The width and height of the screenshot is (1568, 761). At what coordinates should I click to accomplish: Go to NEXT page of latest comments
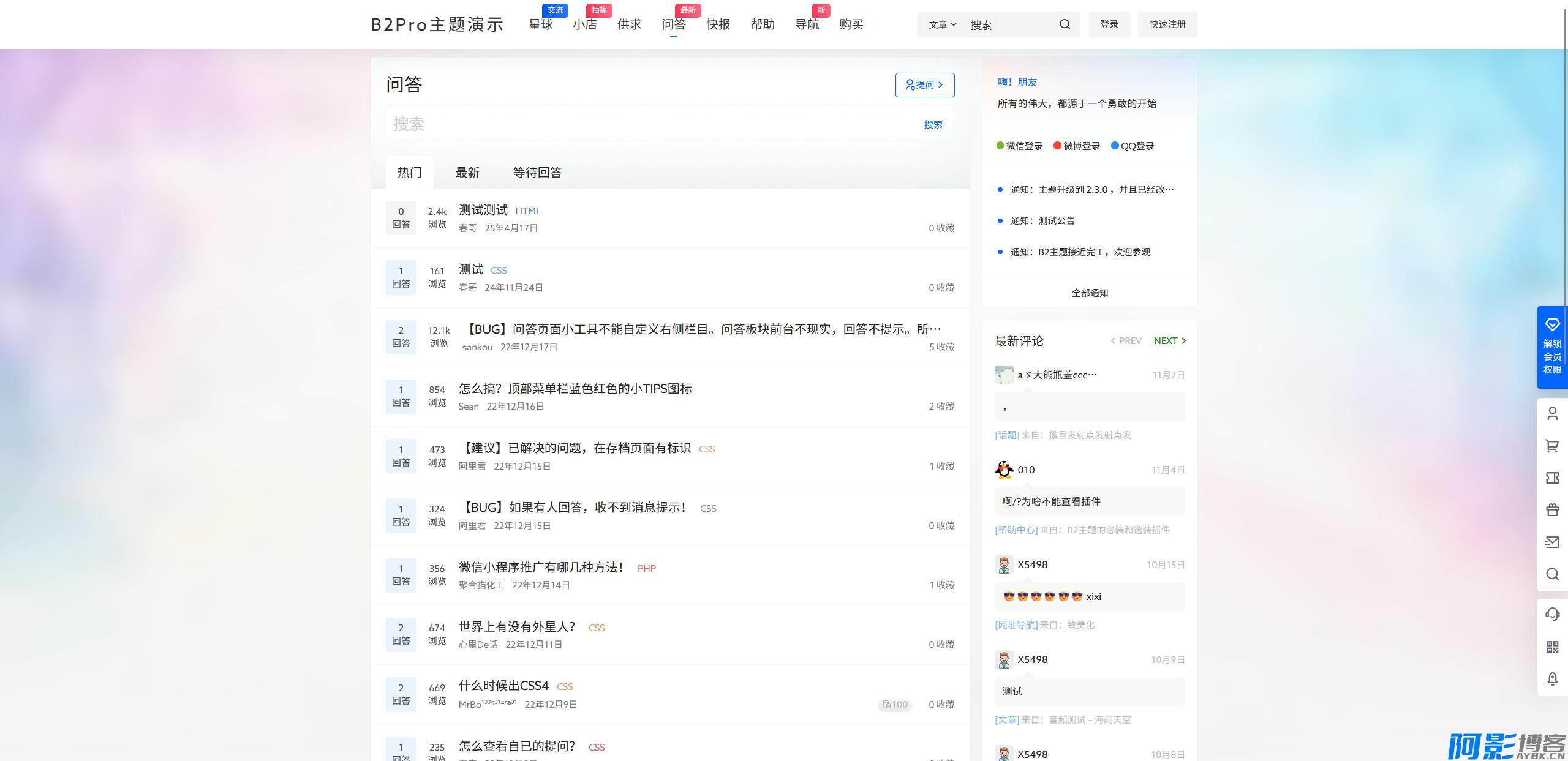(x=1169, y=341)
